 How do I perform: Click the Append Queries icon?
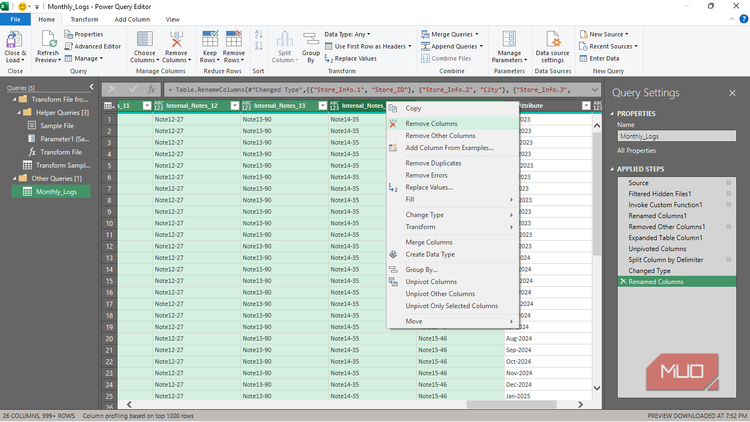click(x=425, y=46)
